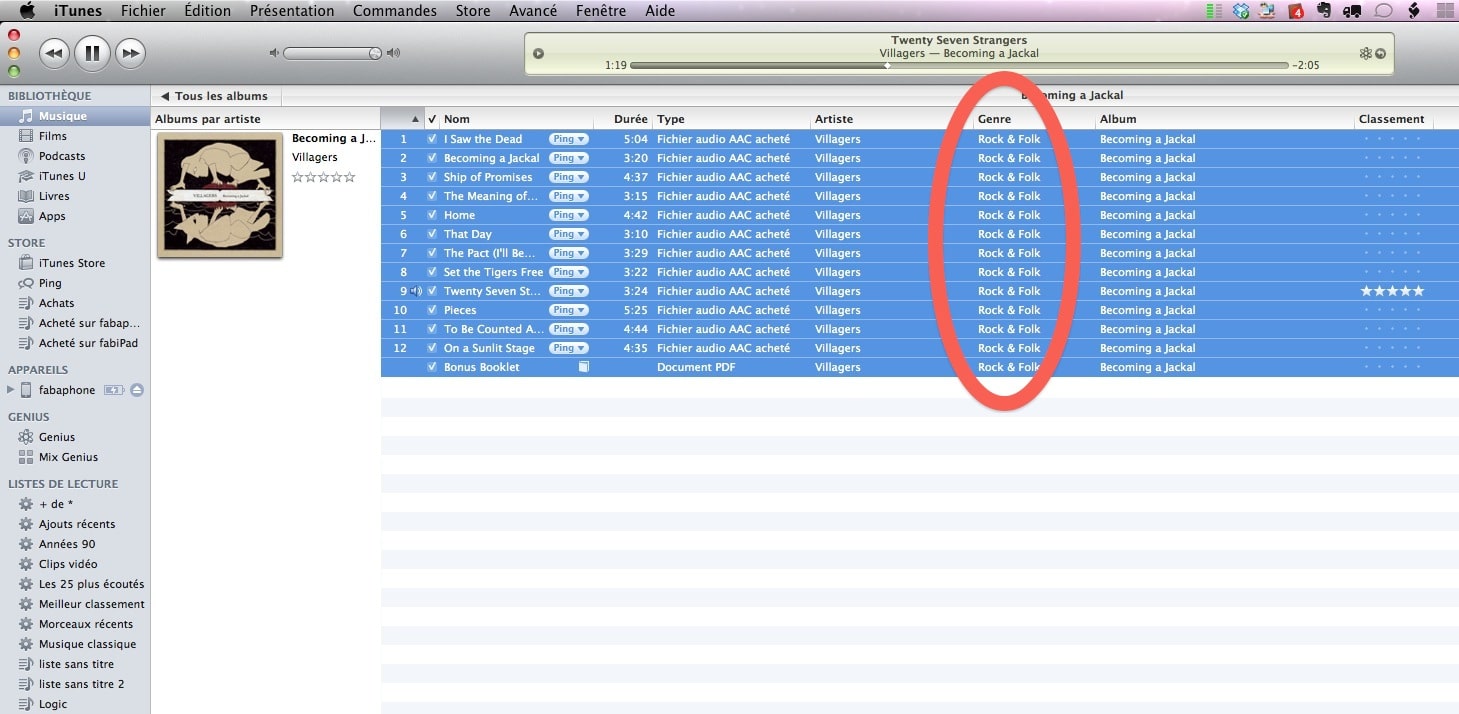Rate album Villagers using stars
1459x714 pixels.
tap(323, 177)
